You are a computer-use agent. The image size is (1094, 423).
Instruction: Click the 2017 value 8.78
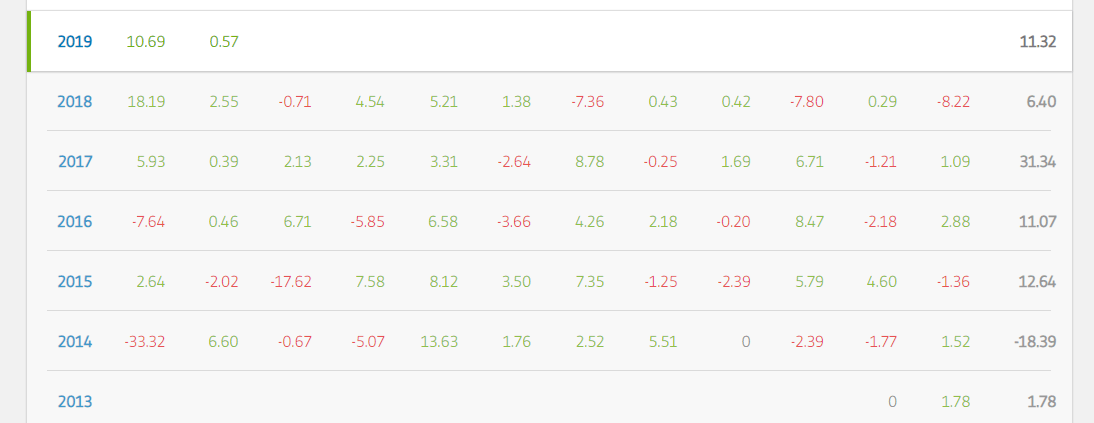(x=590, y=162)
